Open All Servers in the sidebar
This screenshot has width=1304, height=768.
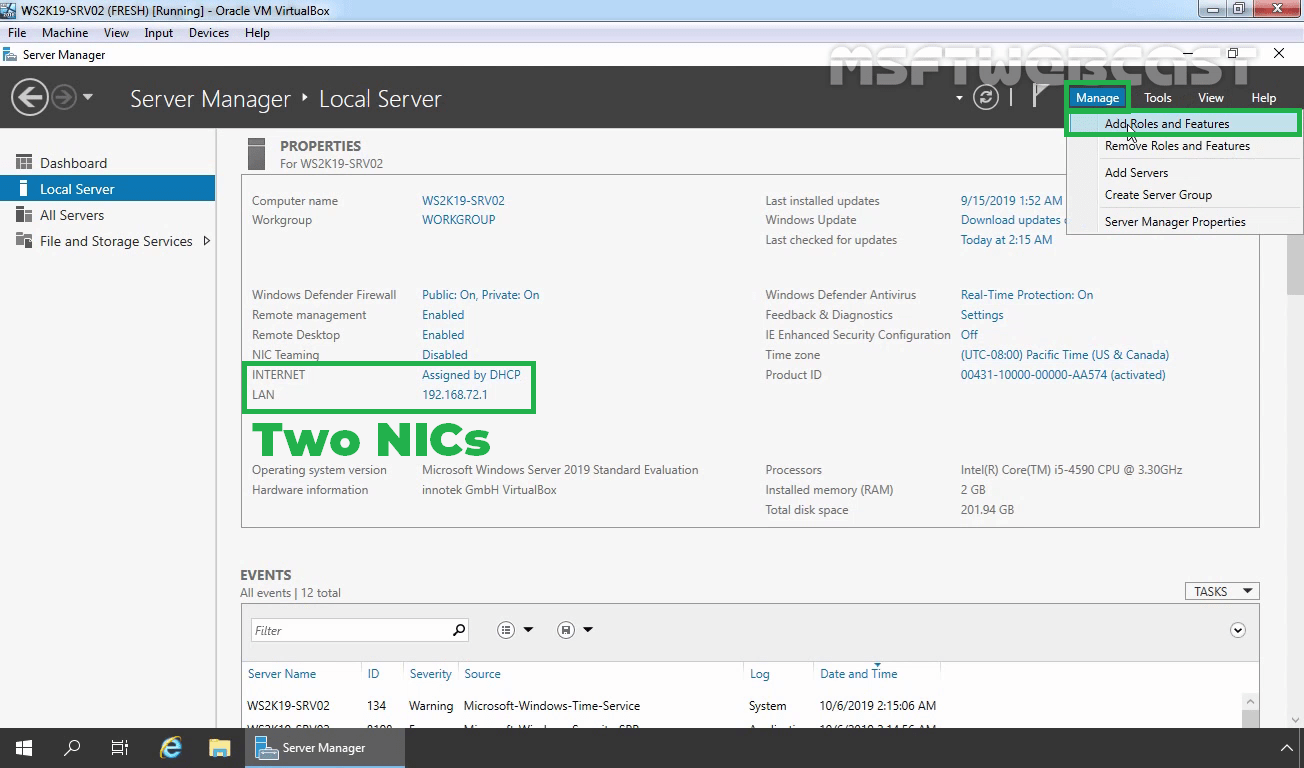[107, 215]
